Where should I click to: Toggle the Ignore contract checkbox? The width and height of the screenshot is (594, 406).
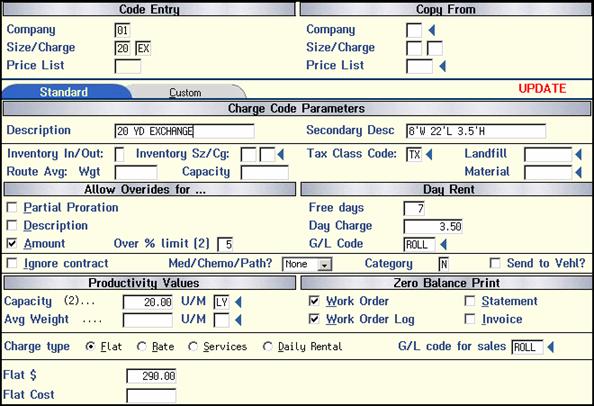12,263
